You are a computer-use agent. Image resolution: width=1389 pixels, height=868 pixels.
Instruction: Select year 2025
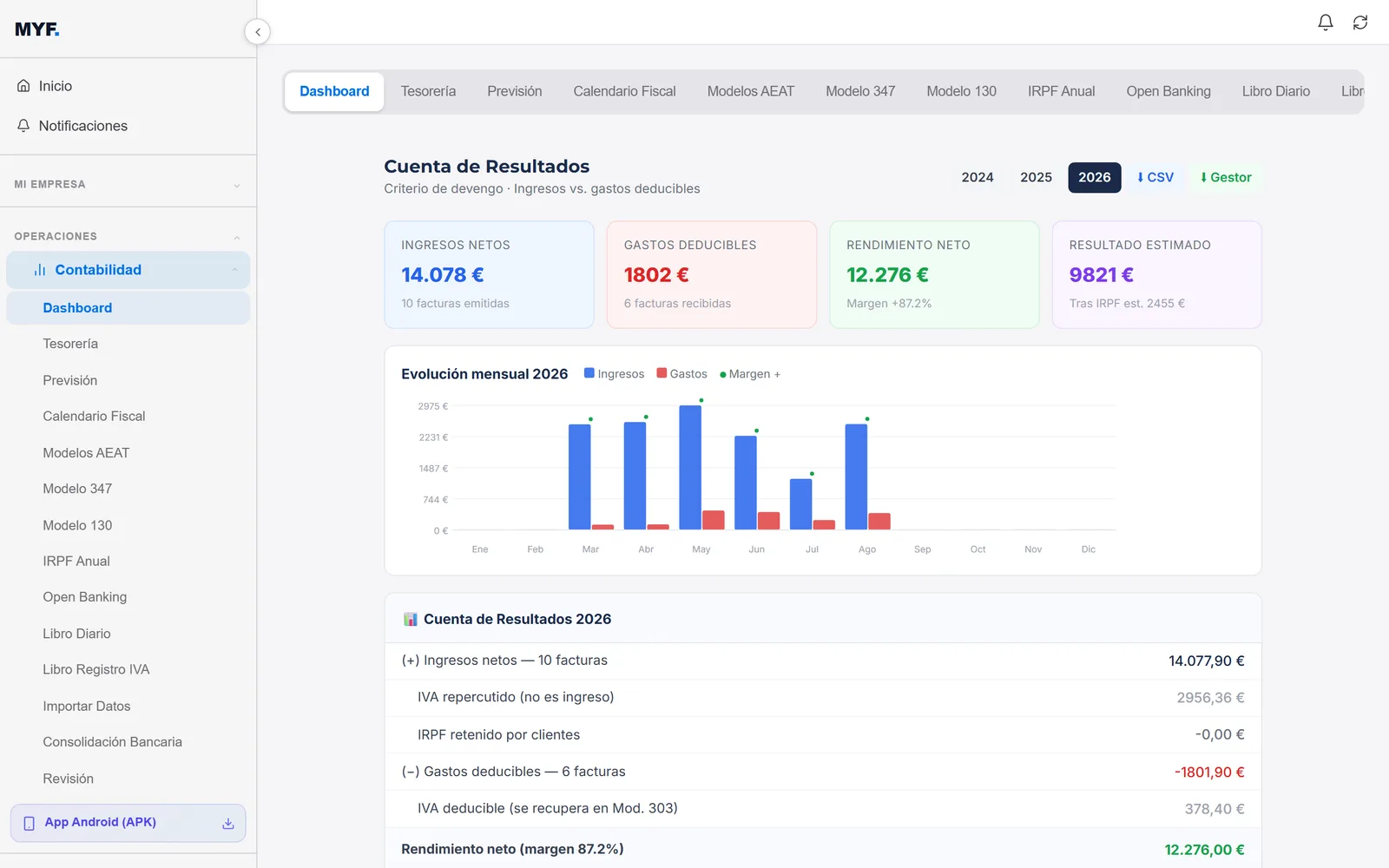tap(1036, 177)
